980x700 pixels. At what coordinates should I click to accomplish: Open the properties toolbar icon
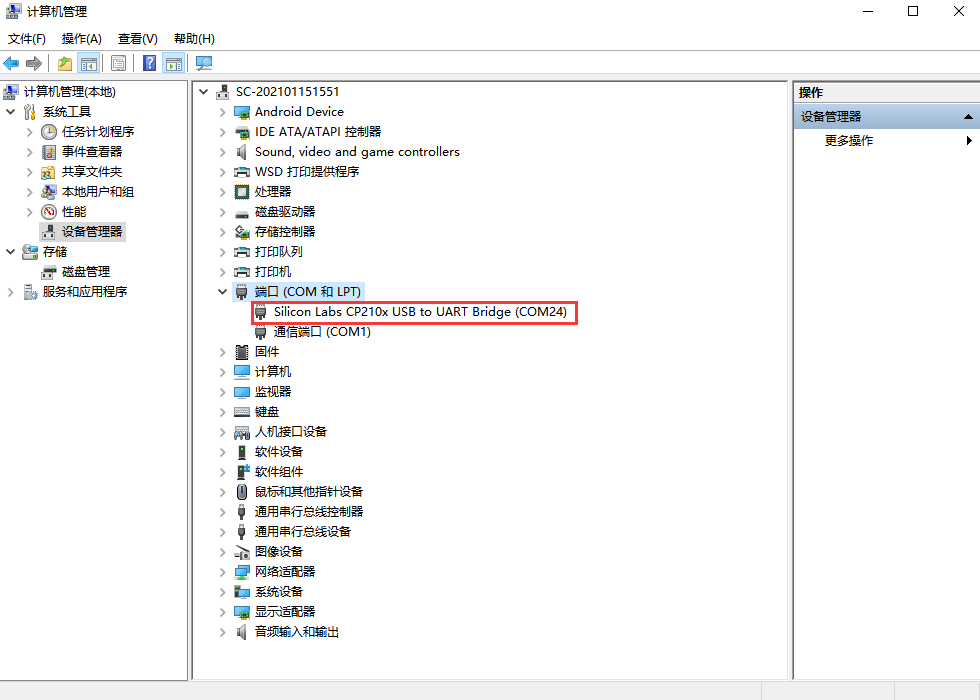coord(118,64)
